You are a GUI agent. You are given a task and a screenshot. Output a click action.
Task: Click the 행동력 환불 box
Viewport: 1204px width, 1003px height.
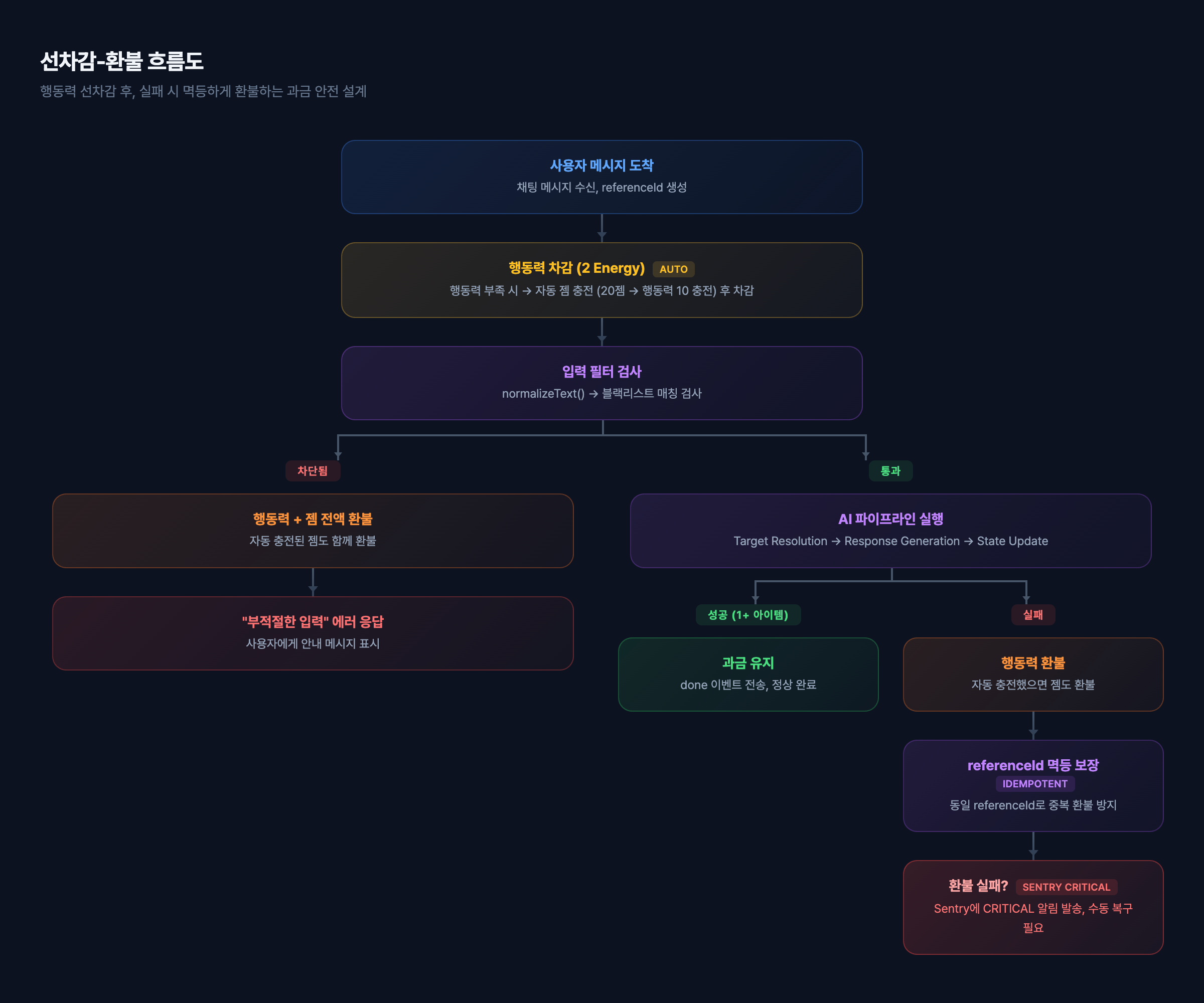1032,674
